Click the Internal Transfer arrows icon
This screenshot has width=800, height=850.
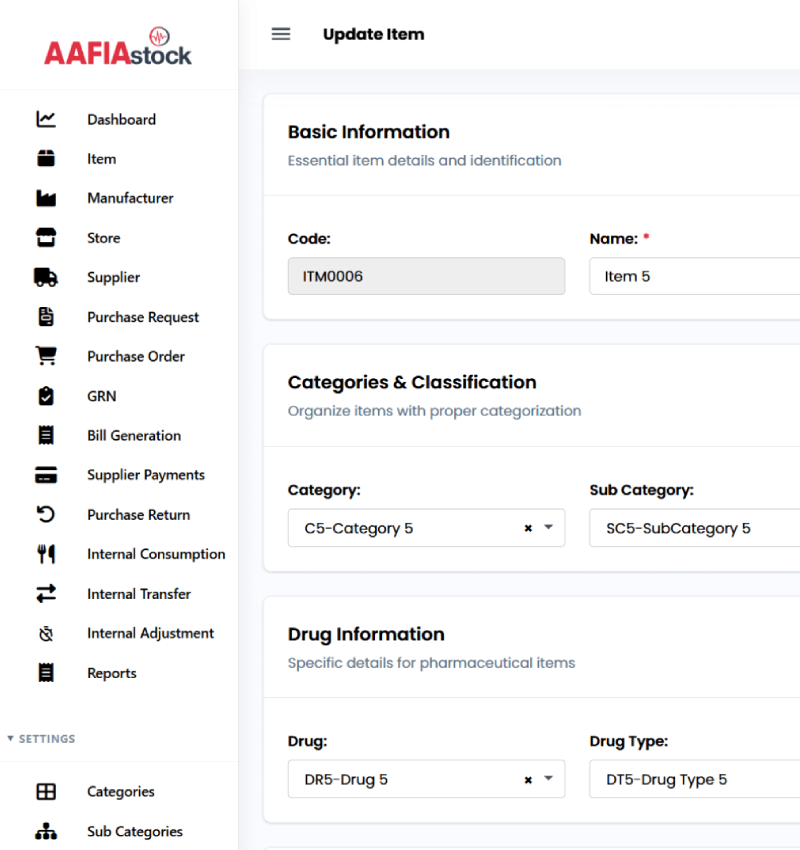(x=46, y=594)
